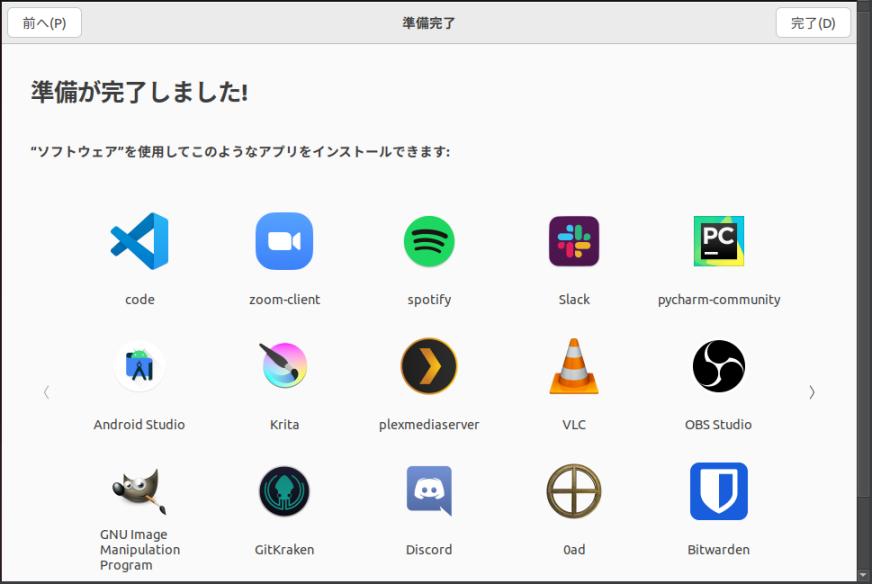Screen dimensions: 872x584
Task: Click the "code" app label
Action: [x=140, y=299]
